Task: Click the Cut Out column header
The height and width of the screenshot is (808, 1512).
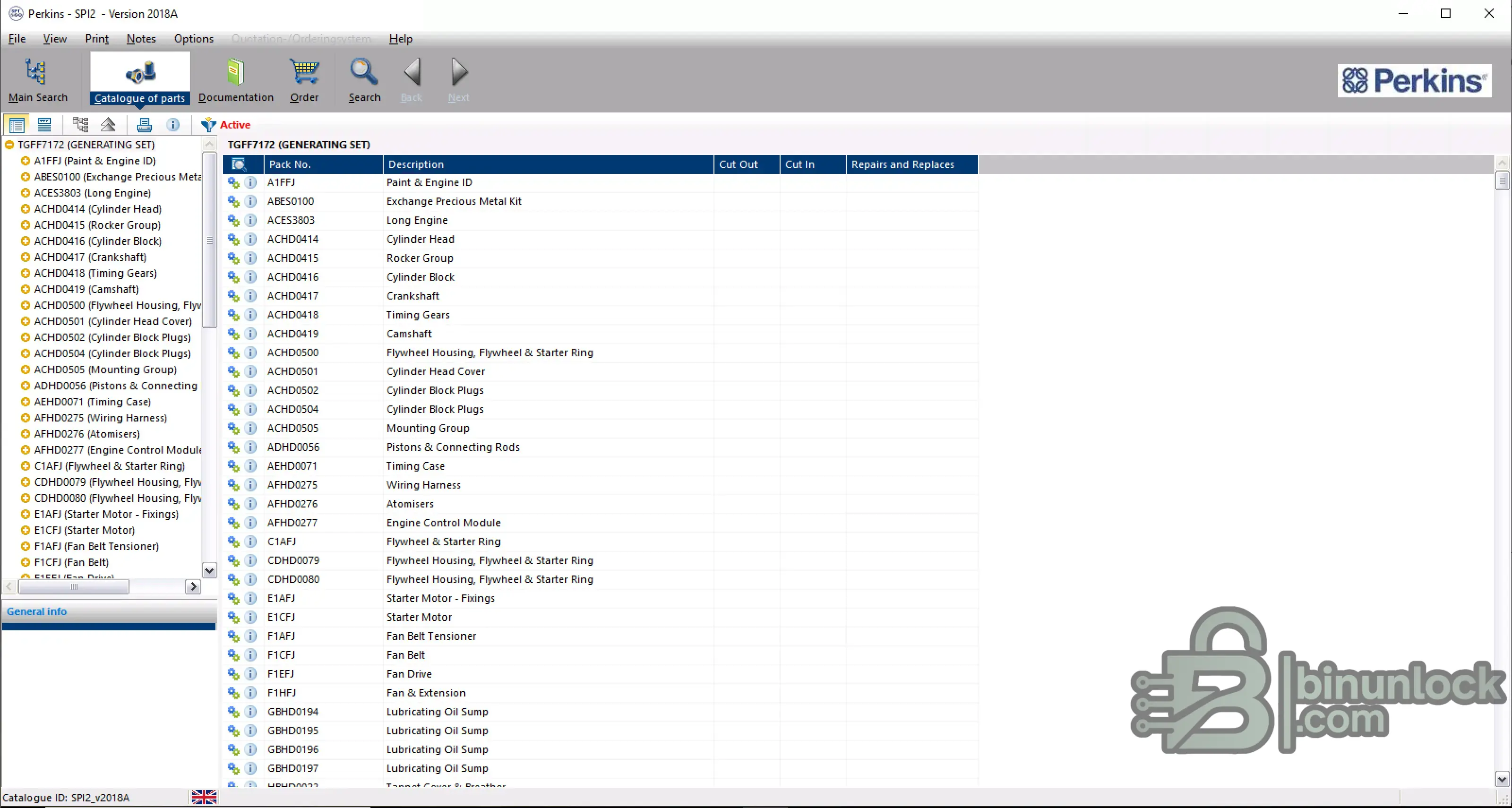Action: 747,165
